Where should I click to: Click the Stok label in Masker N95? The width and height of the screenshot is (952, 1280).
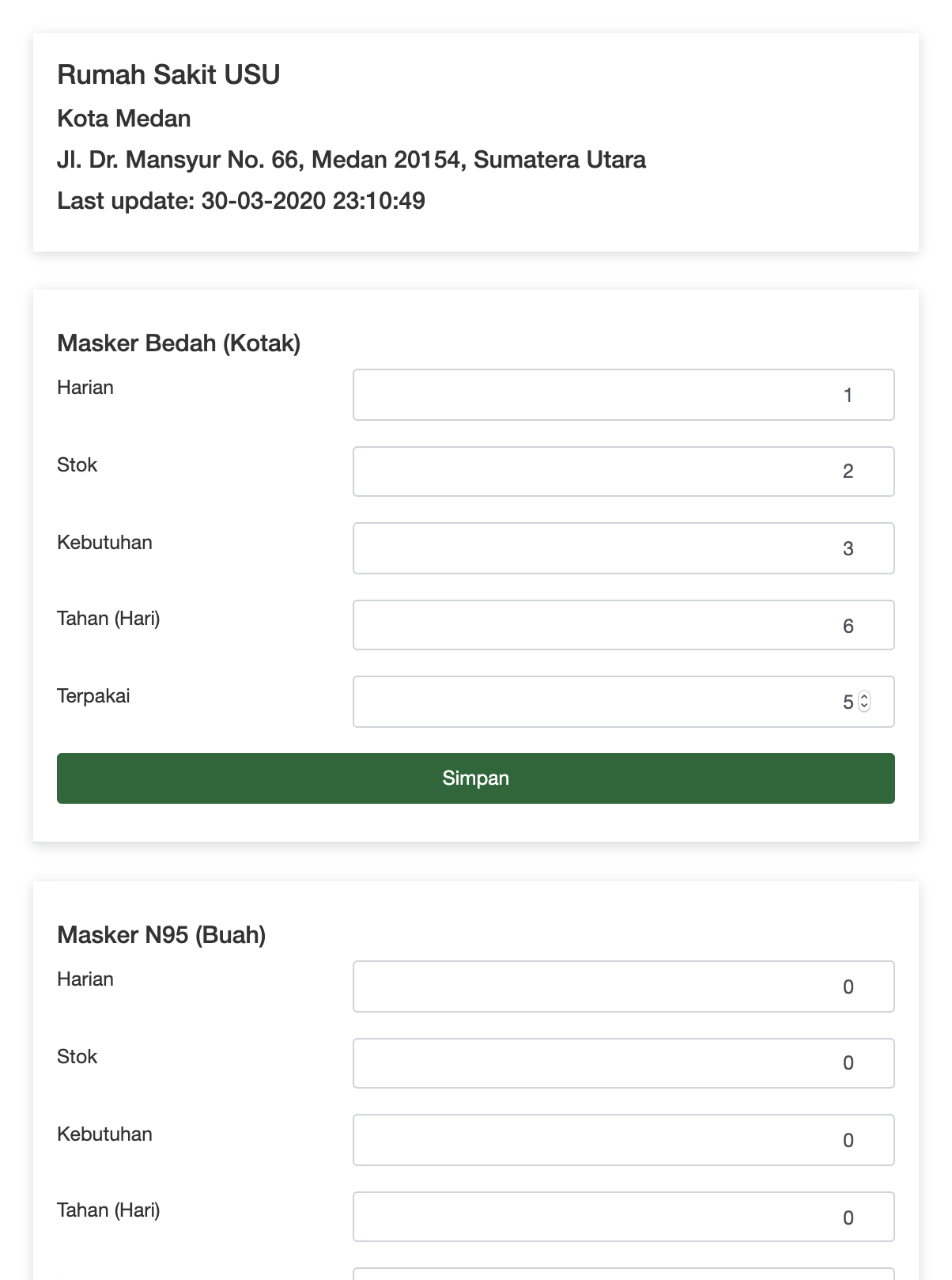click(x=77, y=1057)
